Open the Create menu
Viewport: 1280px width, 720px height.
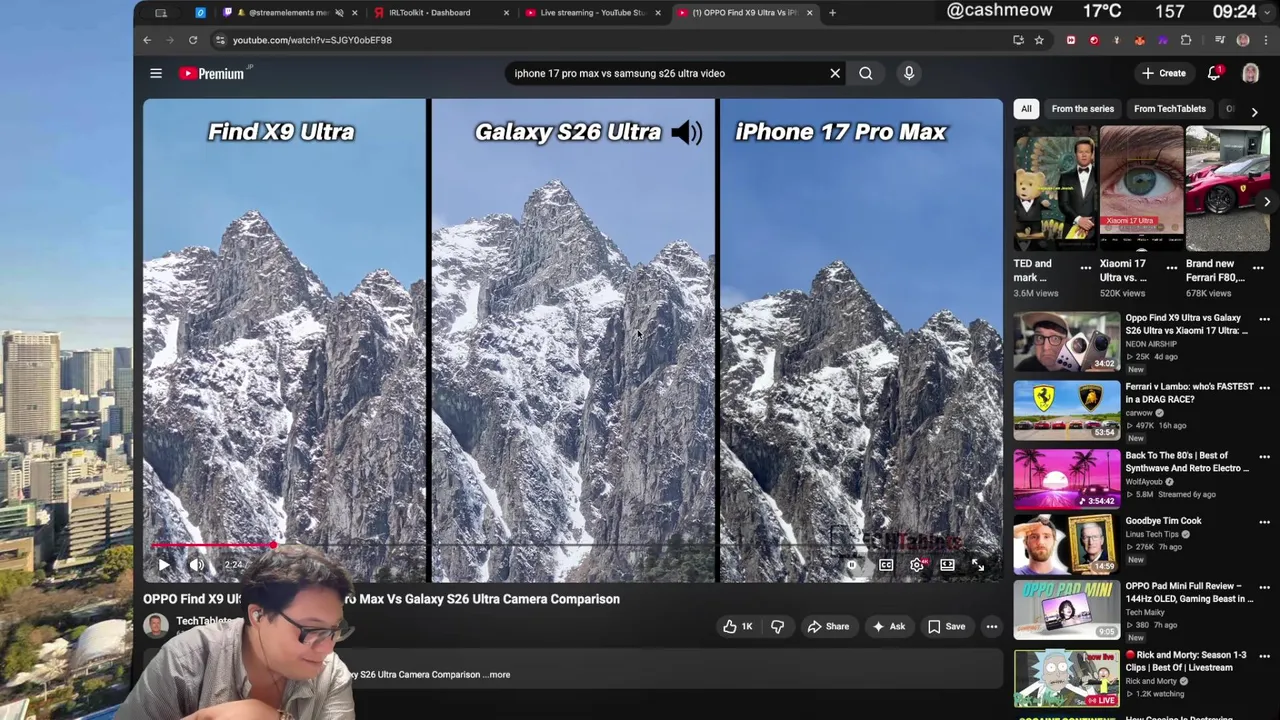point(1164,73)
